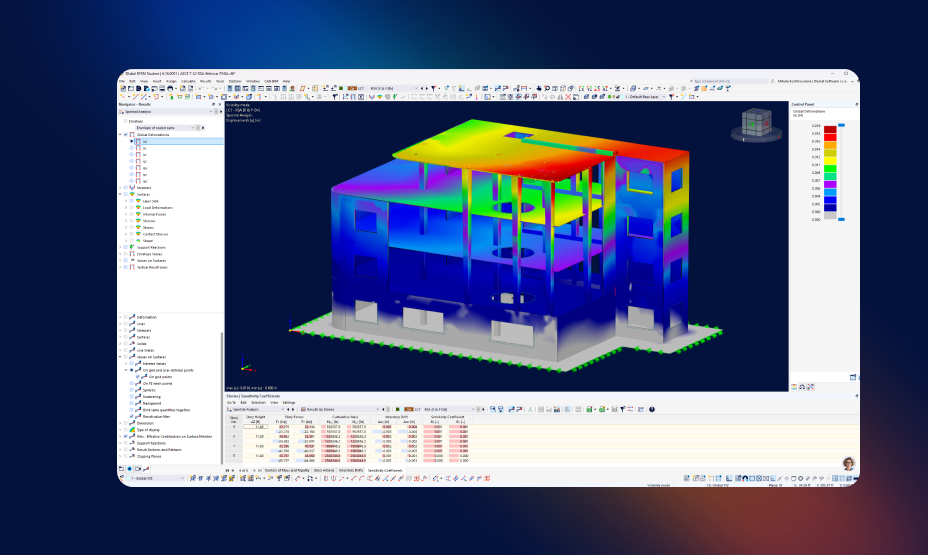
Task: Select the |u| deformation radio button
Action: coord(131,141)
